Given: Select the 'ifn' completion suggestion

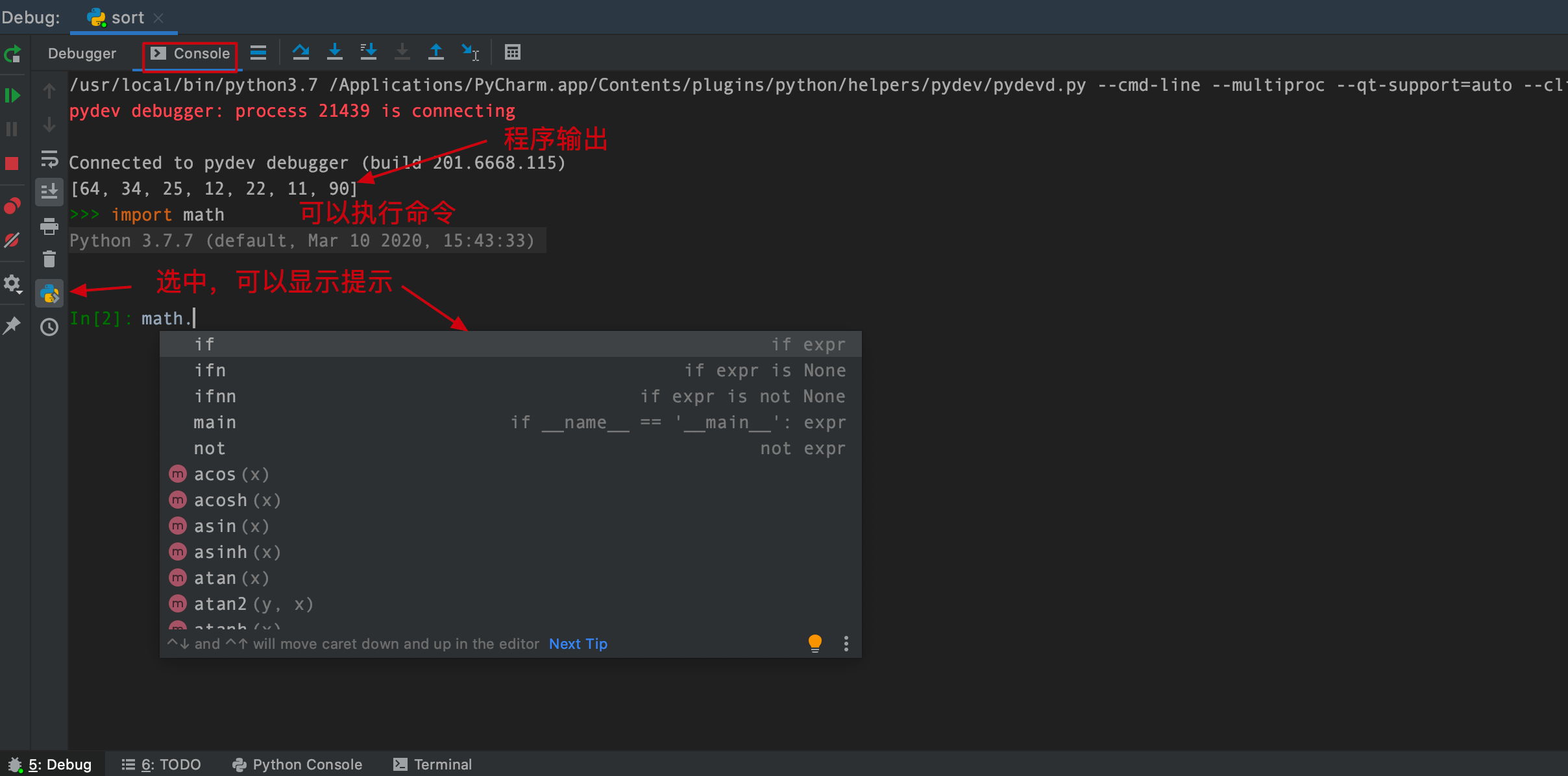Looking at the screenshot, I should click(x=510, y=370).
